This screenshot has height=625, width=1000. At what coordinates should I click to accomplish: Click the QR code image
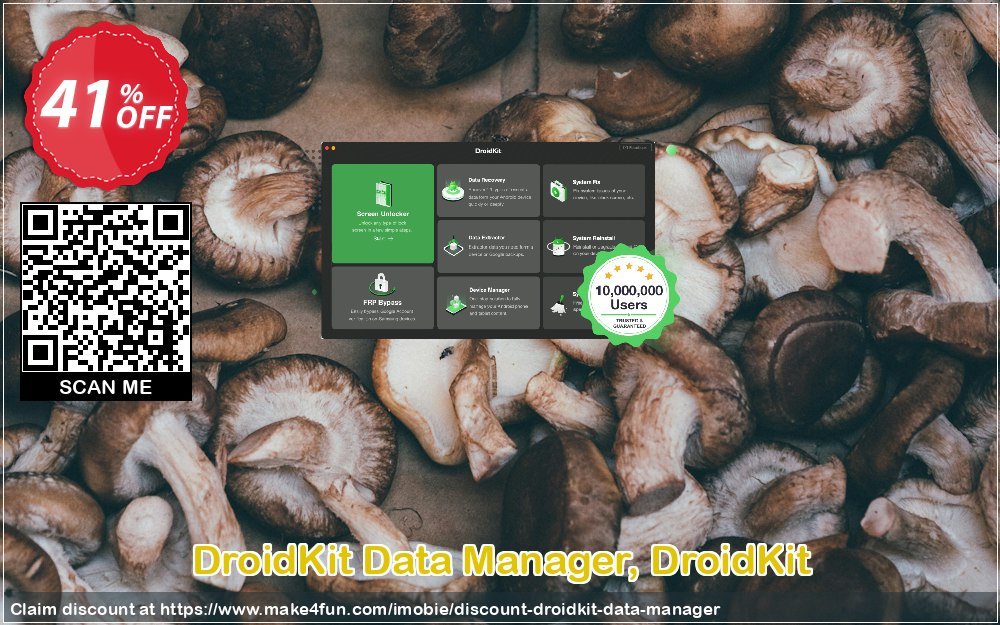click(106, 288)
